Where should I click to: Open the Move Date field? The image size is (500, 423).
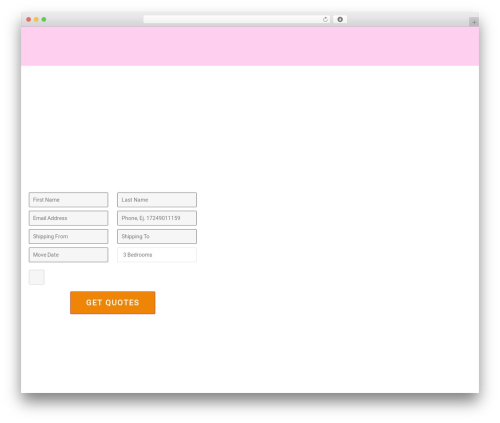pyautogui.click(x=68, y=255)
